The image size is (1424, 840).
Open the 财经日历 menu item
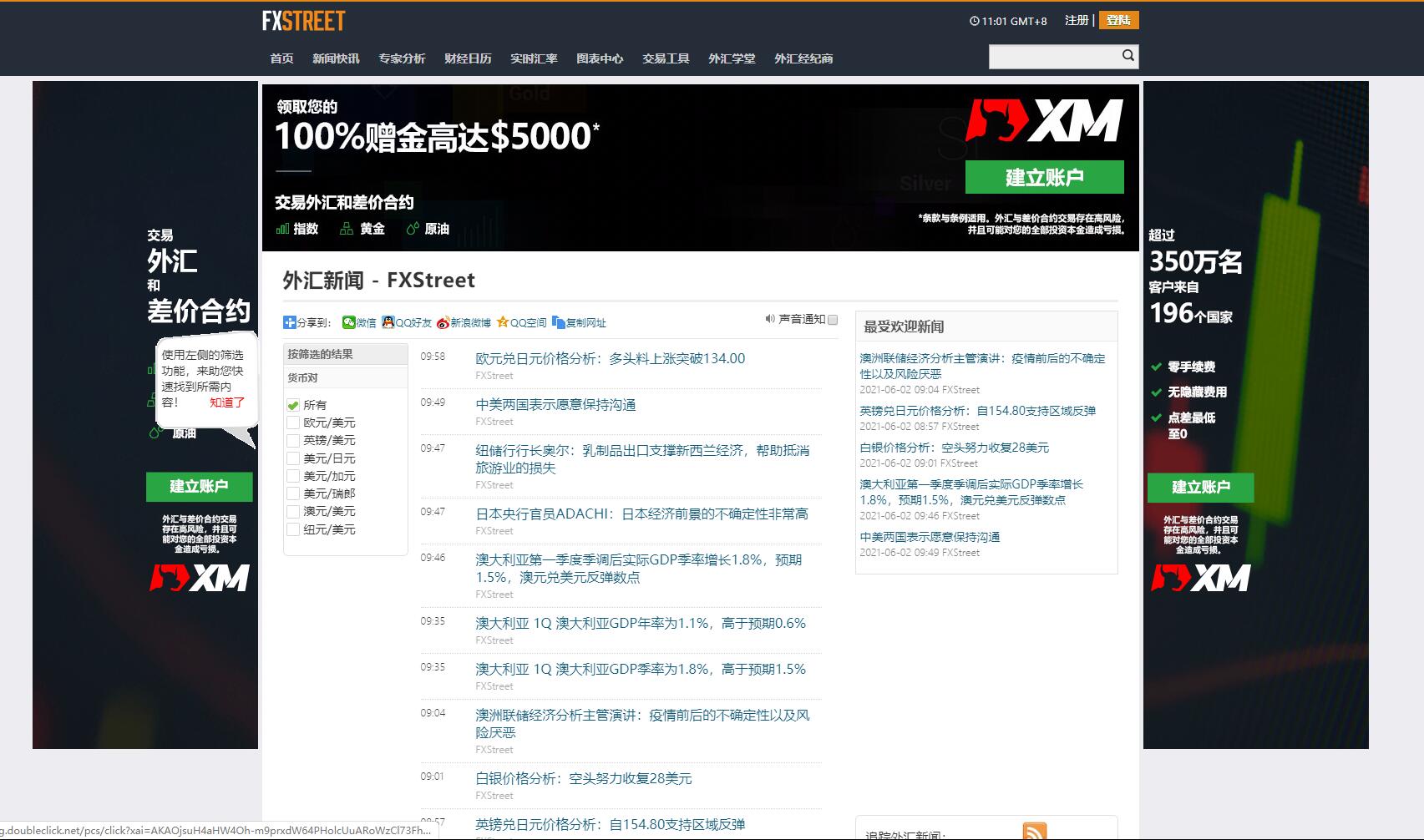(468, 58)
